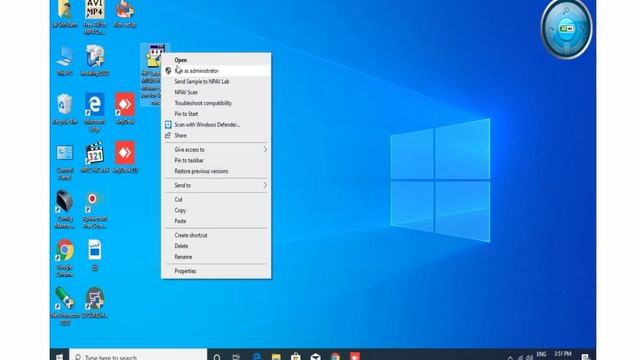Select the AnyDesk shortcut beside Microsoft Edge
Image resolution: width=640 pixels, height=360 pixels.
pos(125,109)
